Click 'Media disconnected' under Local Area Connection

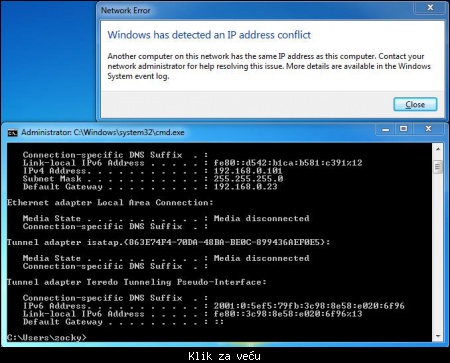pyautogui.click(x=261, y=219)
